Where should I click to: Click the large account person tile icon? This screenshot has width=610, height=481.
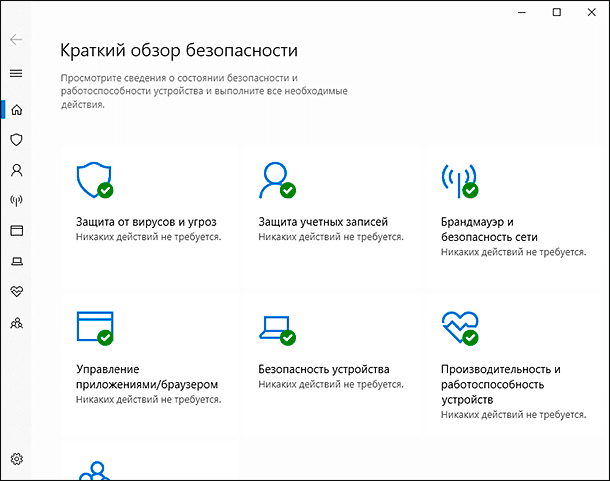click(x=277, y=180)
